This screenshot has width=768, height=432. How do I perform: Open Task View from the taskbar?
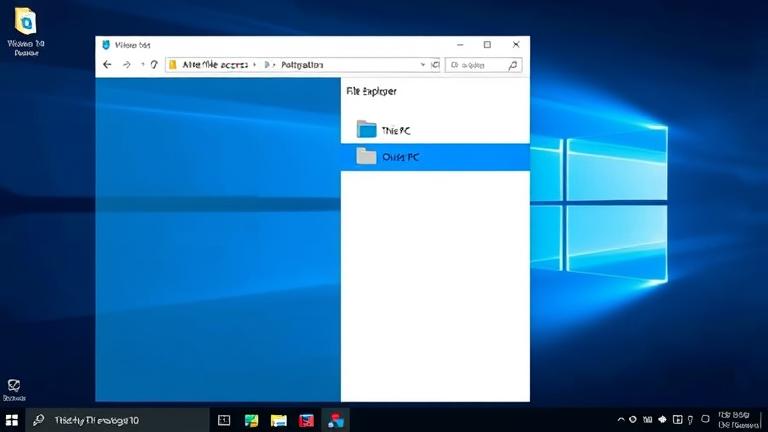pos(224,420)
